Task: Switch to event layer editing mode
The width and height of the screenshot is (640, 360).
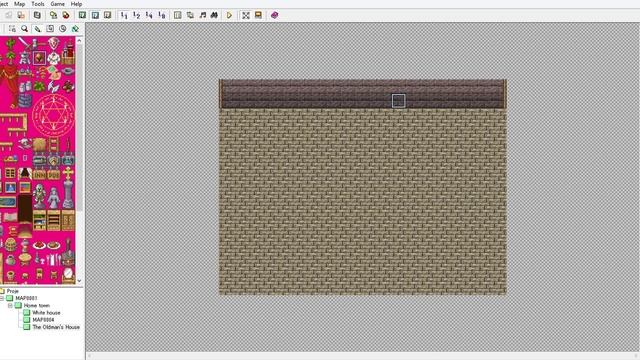Action: [x=107, y=15]
